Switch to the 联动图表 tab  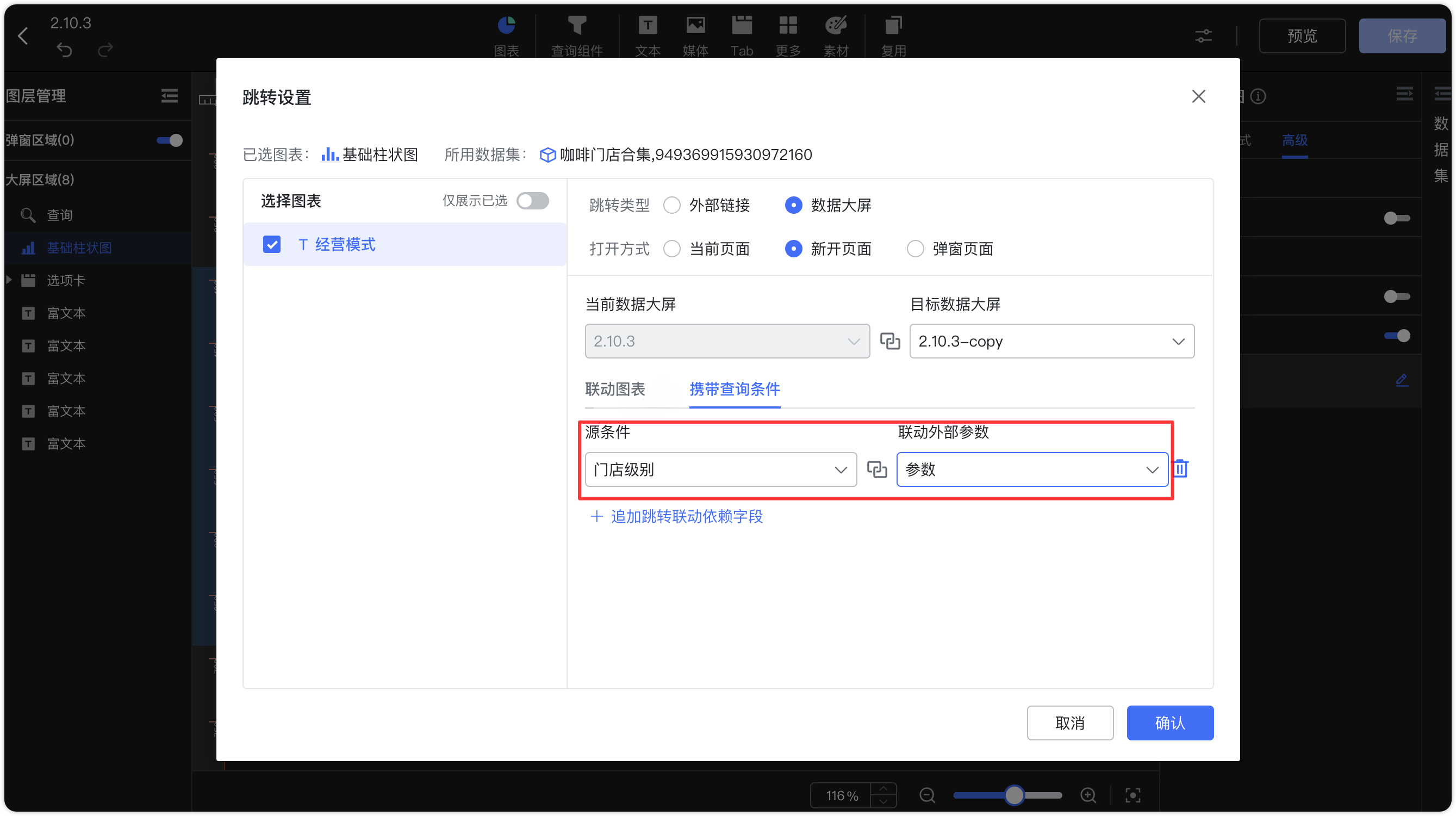tap(615, 389)
